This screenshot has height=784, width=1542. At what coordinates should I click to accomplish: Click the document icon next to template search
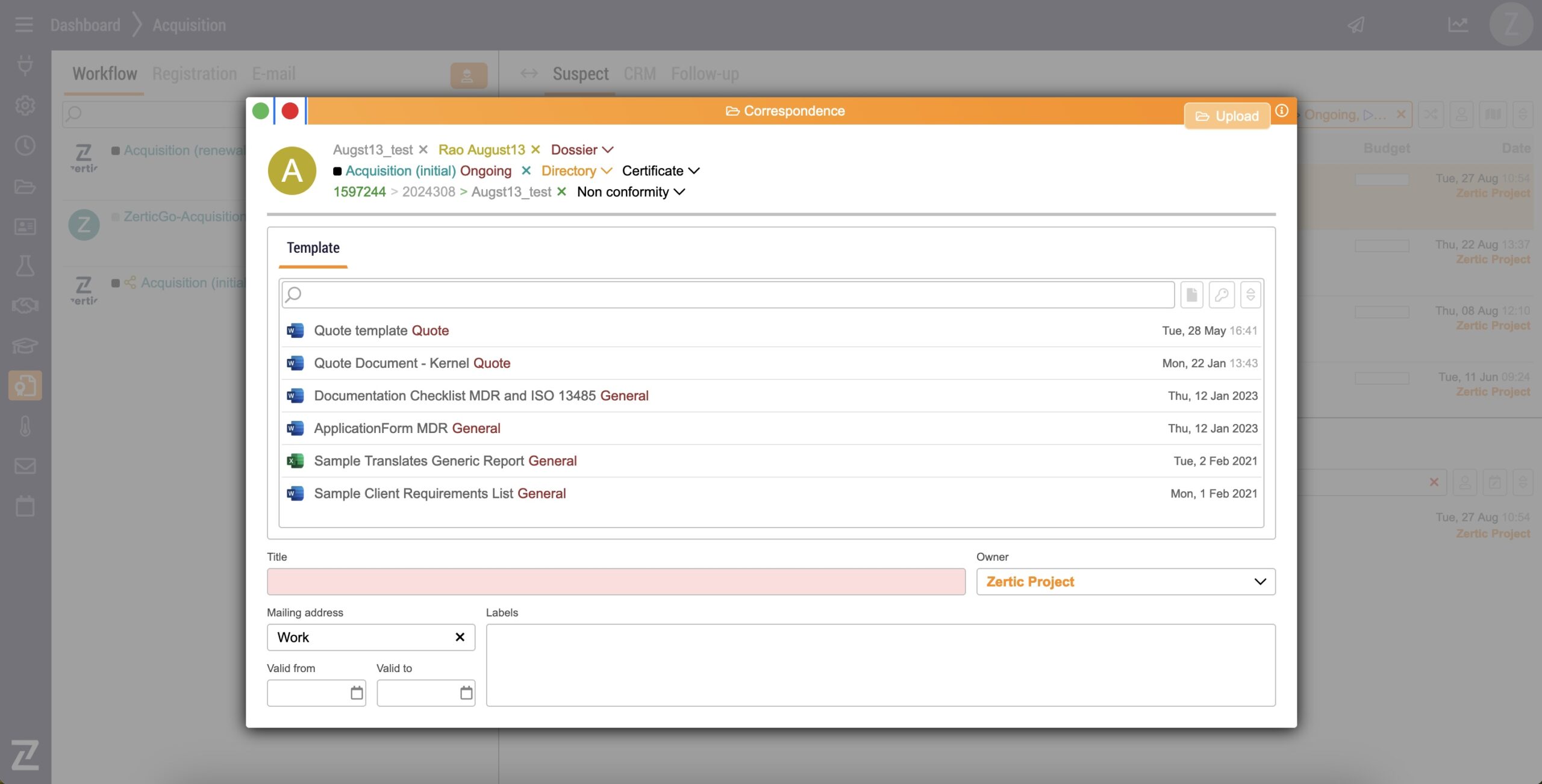point(1191,294)
